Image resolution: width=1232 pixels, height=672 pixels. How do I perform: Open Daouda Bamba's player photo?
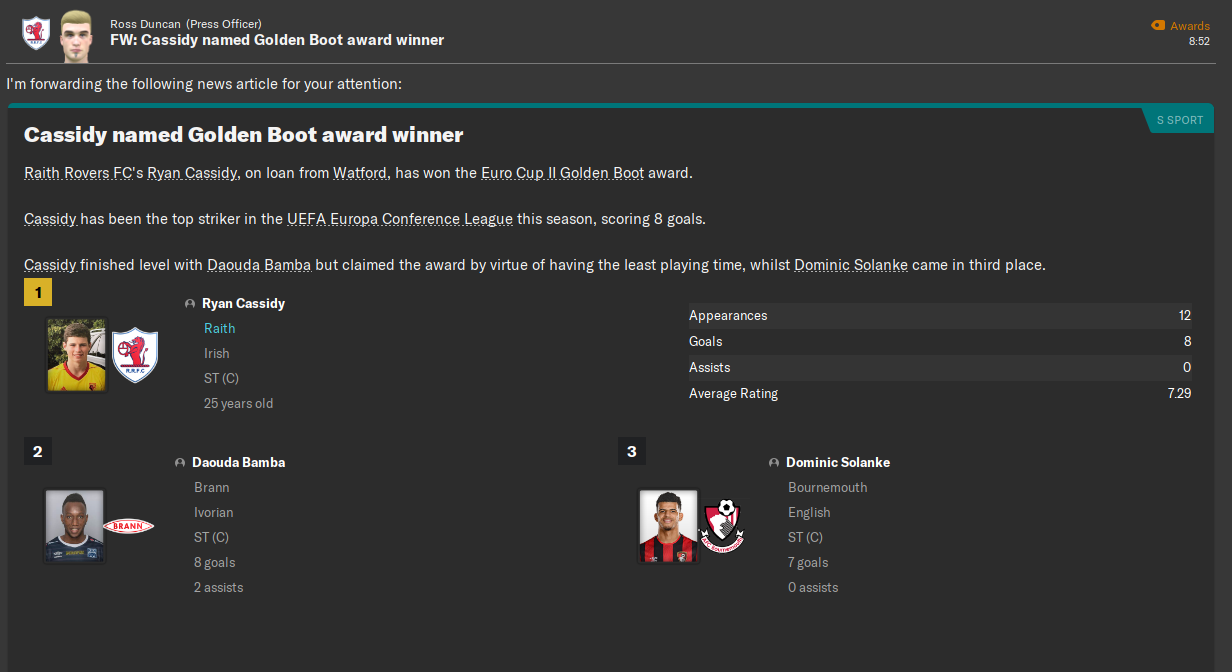click(x=74, y=526)
